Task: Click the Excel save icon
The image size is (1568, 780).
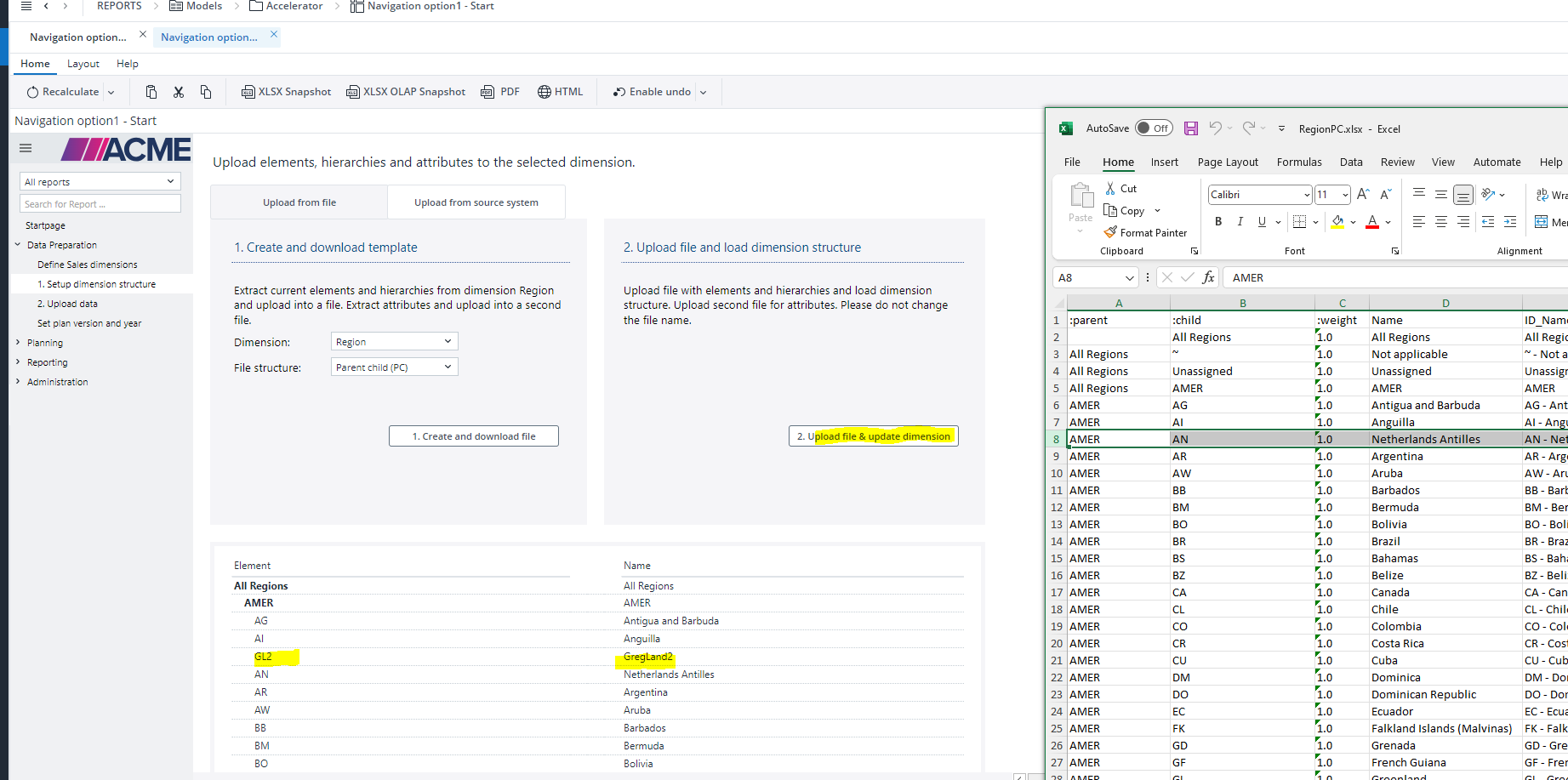Action: point(1191,128)
